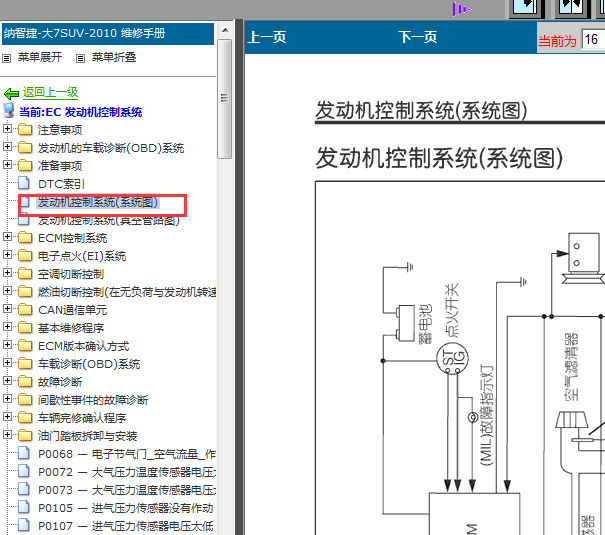The height and width of the screenshot is (535, 605).
Task: Go to 下一页 next page
Action: (417, 37)
